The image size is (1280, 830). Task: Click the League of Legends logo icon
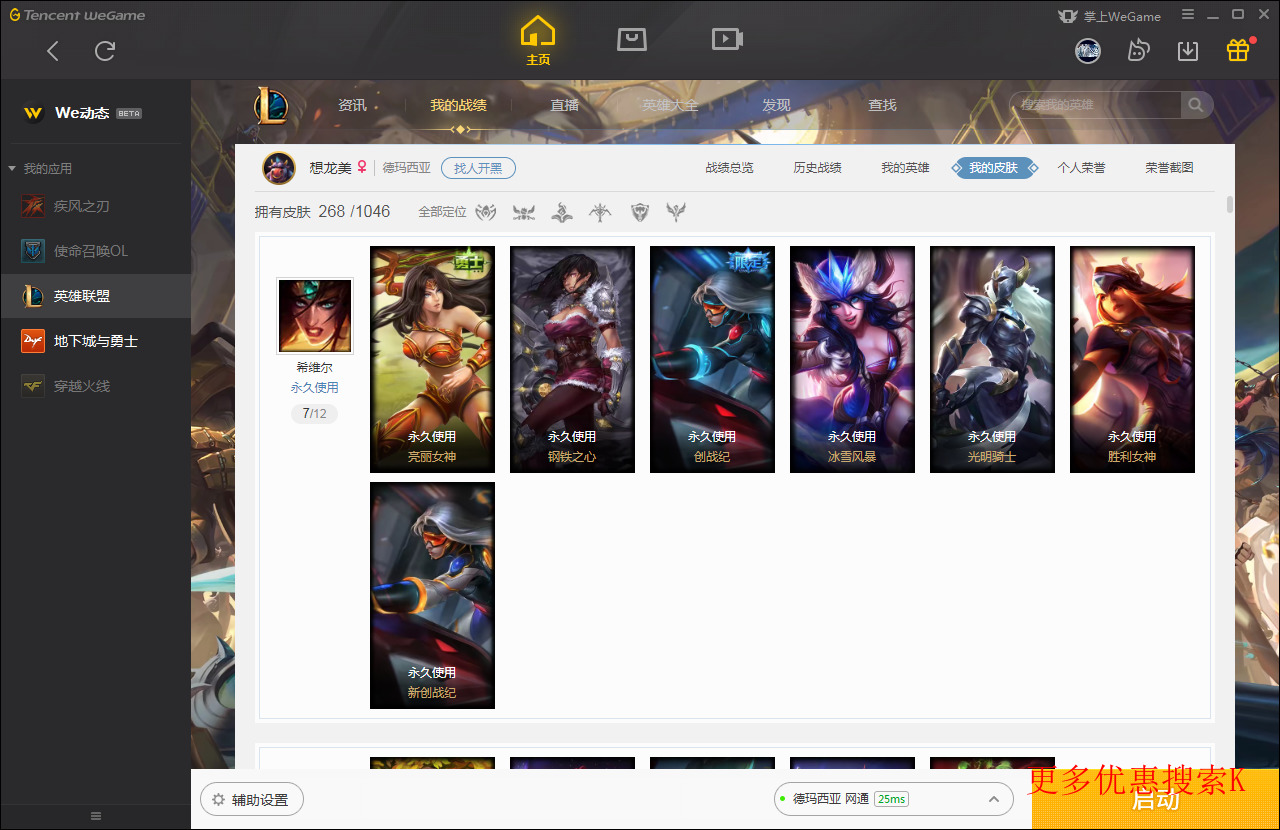pyautogui.click(x=270, y=105)
